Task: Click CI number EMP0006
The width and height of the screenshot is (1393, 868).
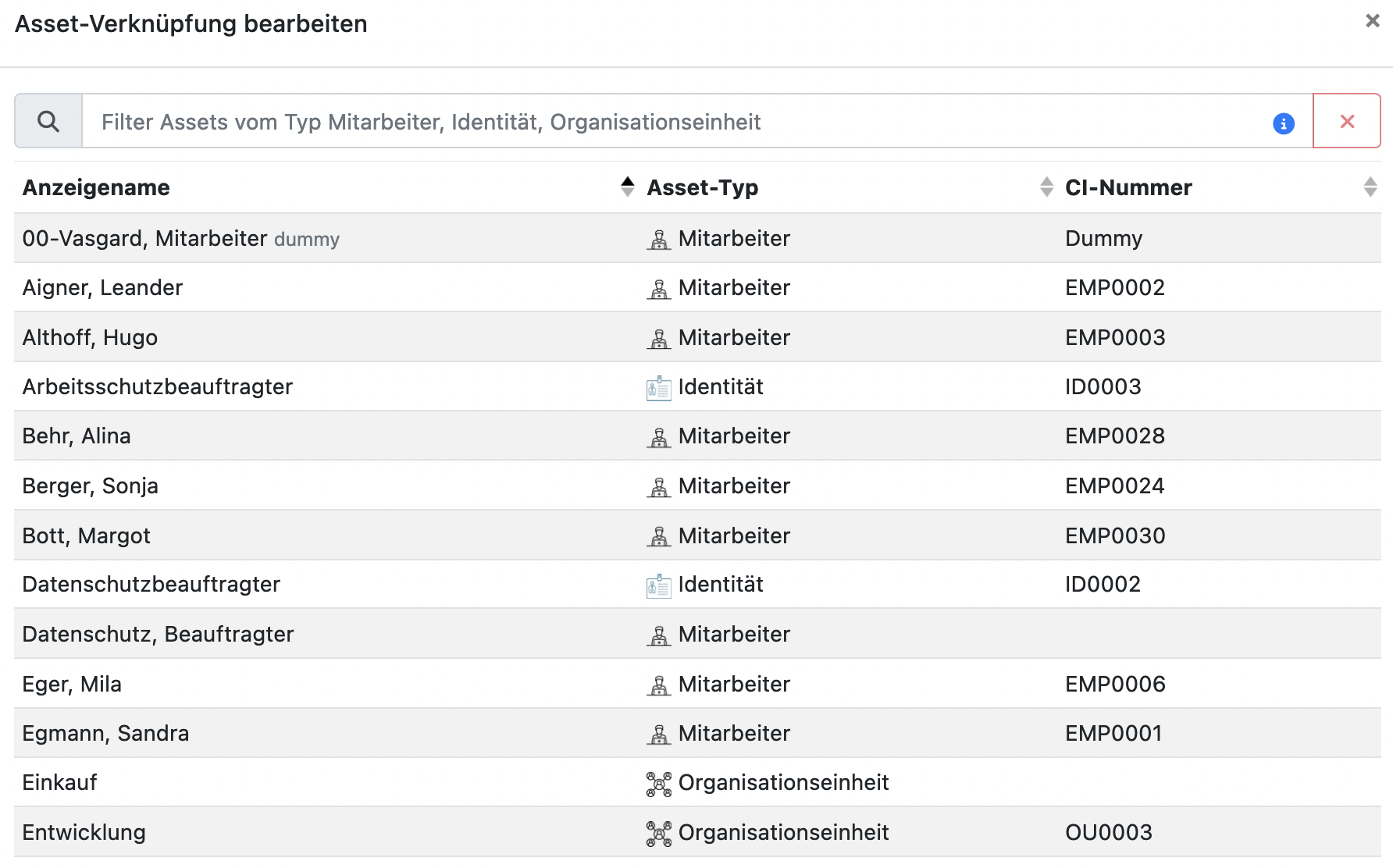Action: (1115, 684)
